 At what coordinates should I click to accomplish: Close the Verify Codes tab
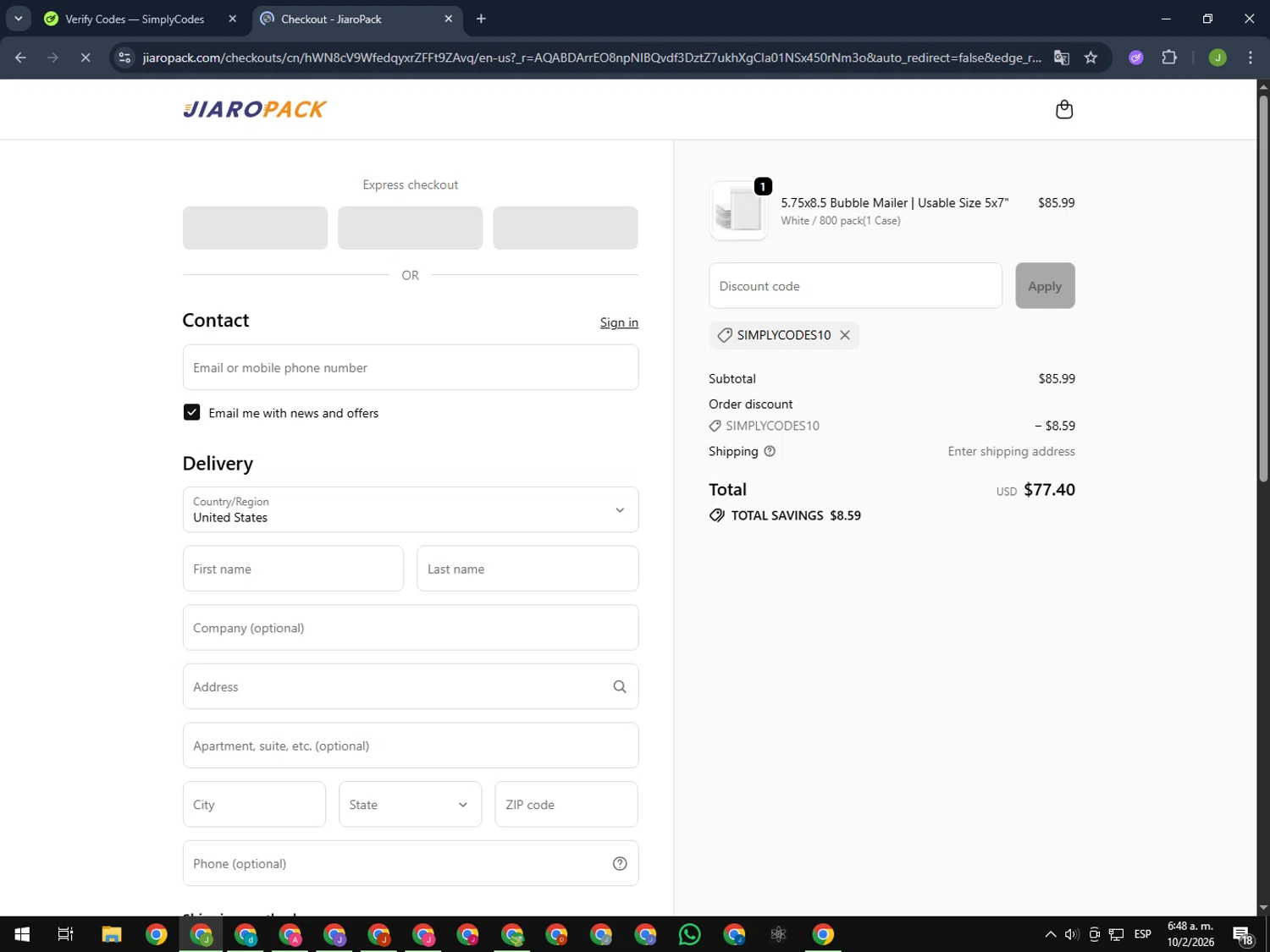pyautogui.click(x=233, y=19)
